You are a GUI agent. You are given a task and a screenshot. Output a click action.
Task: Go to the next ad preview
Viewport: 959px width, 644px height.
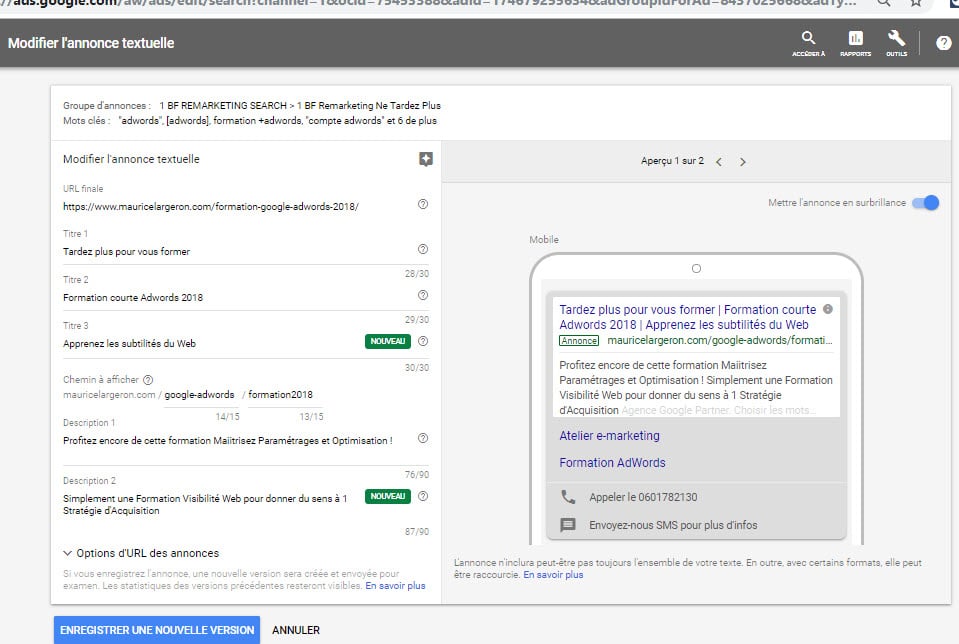pos(742,162)
